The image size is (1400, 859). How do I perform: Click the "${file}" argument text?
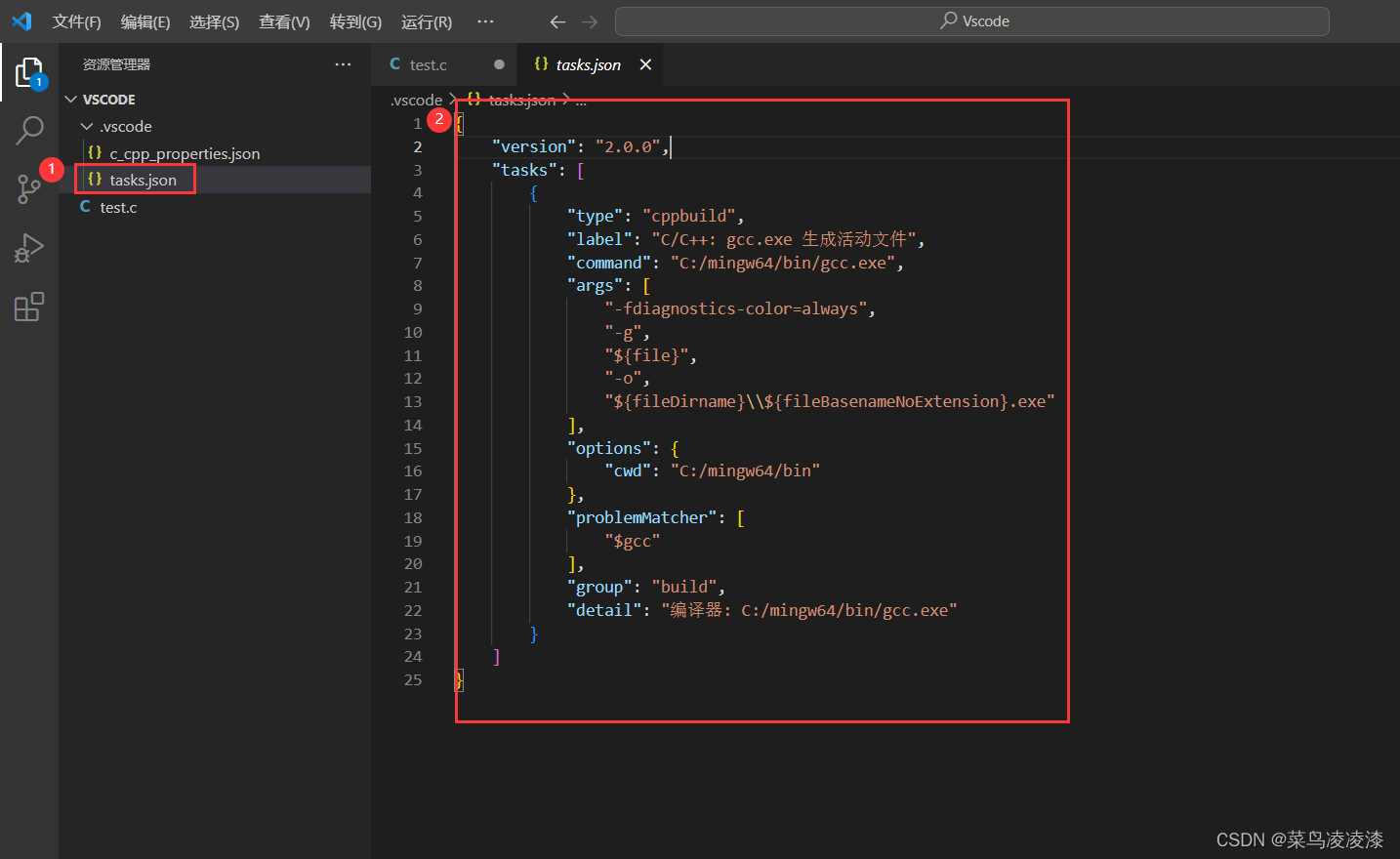coord(646,355)
